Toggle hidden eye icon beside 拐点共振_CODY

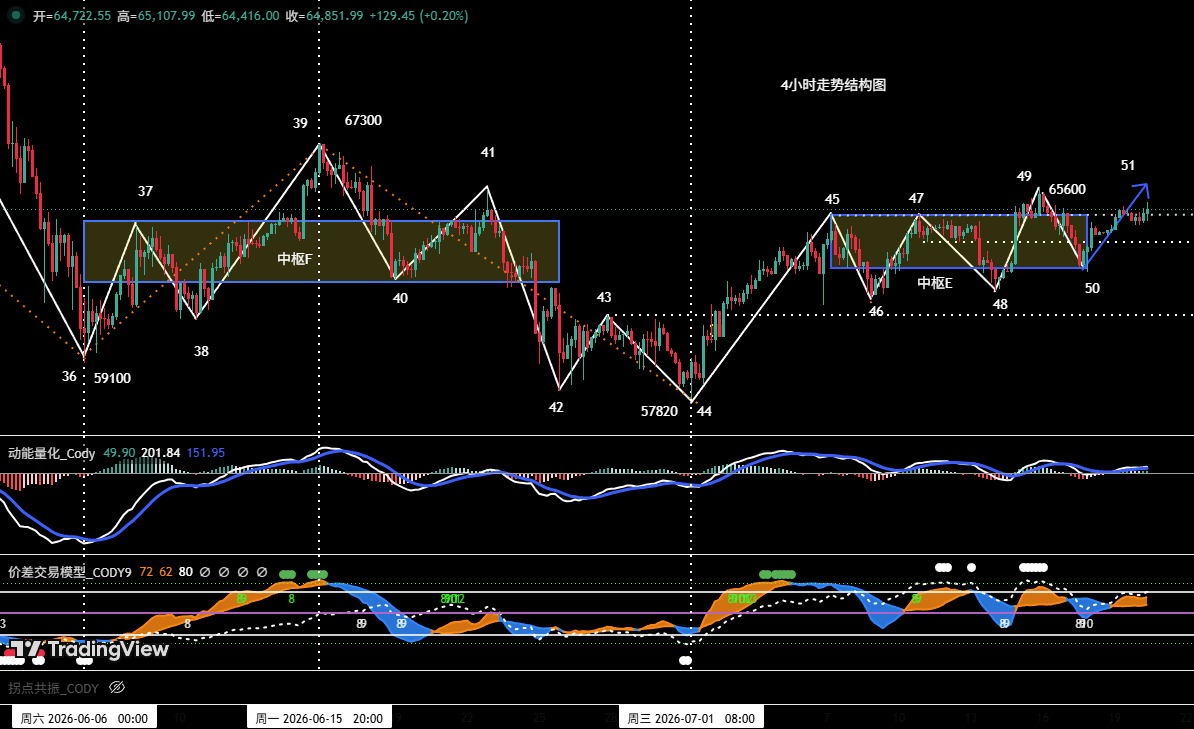tap(117, 688)
